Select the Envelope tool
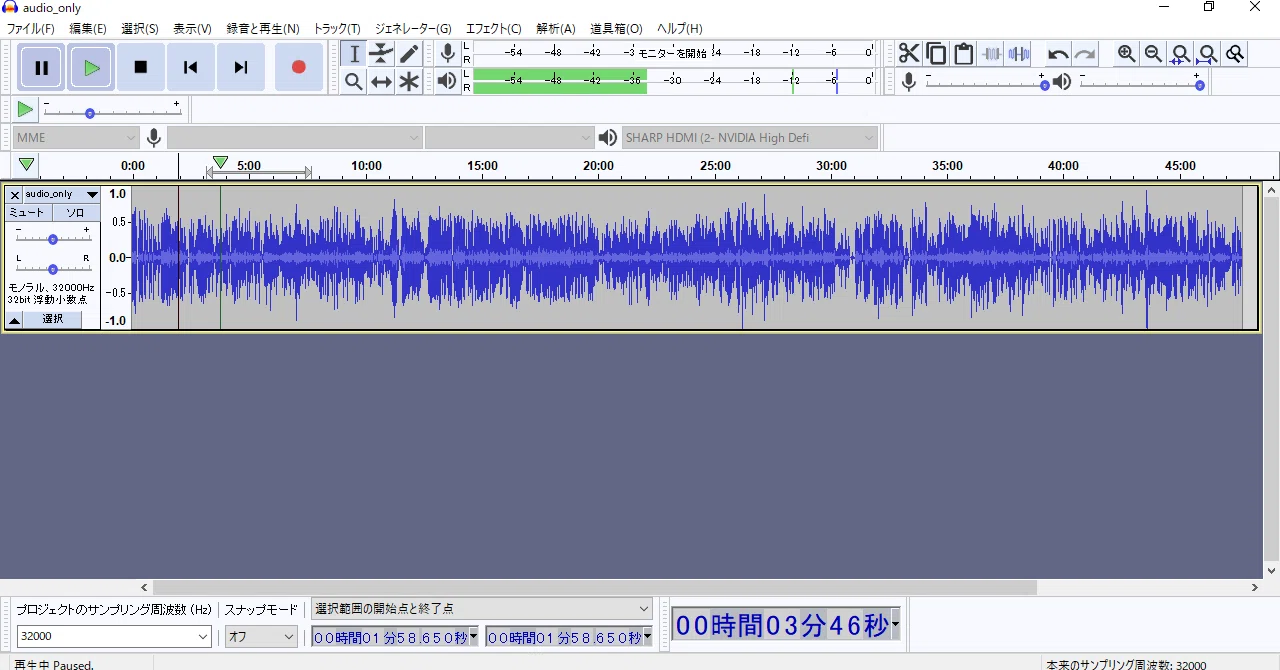This screenshot has height=670, width=1280. point(381,54)
